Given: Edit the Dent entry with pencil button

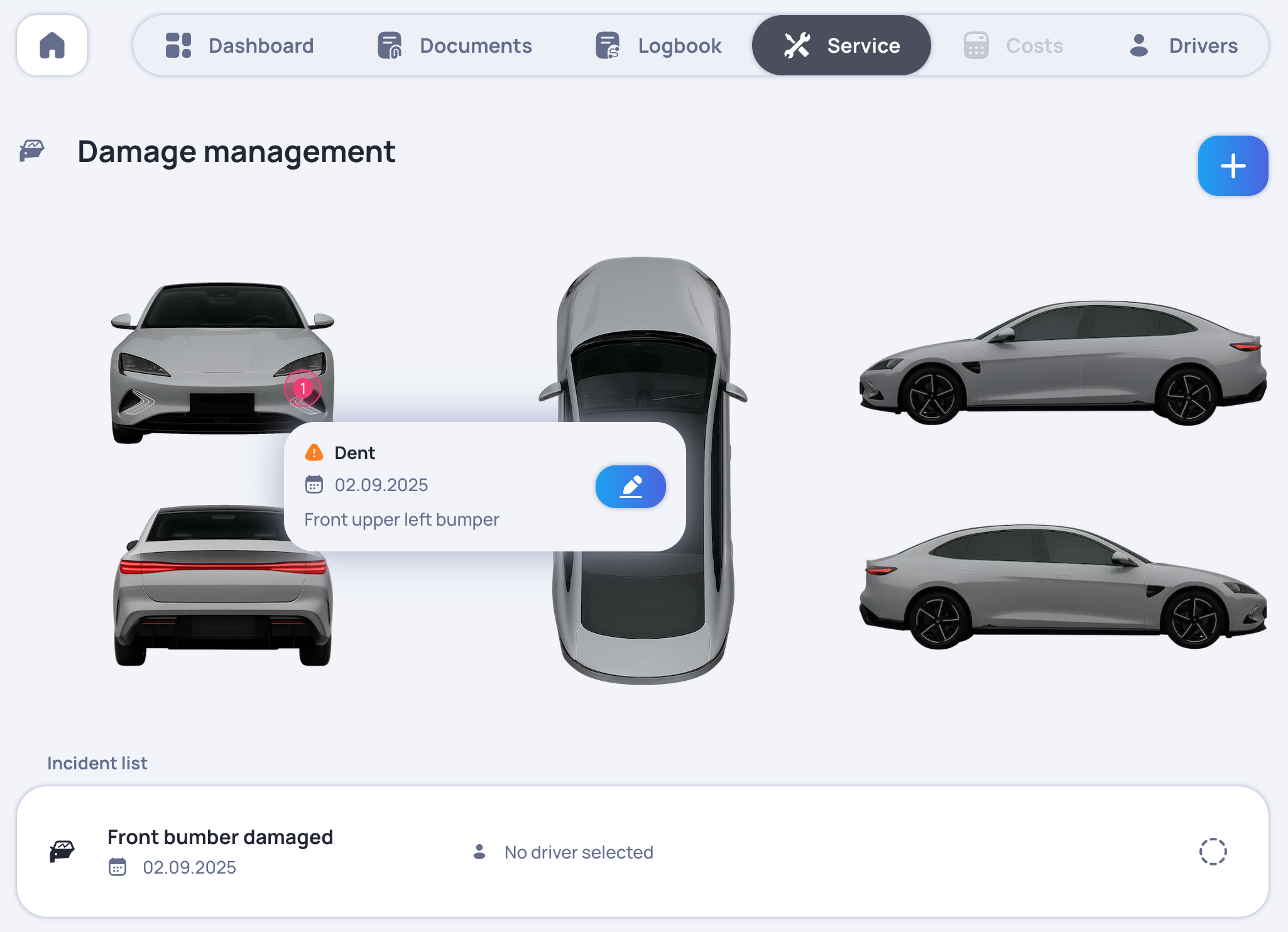Looking at the screenshot, I should pos(630,487).
